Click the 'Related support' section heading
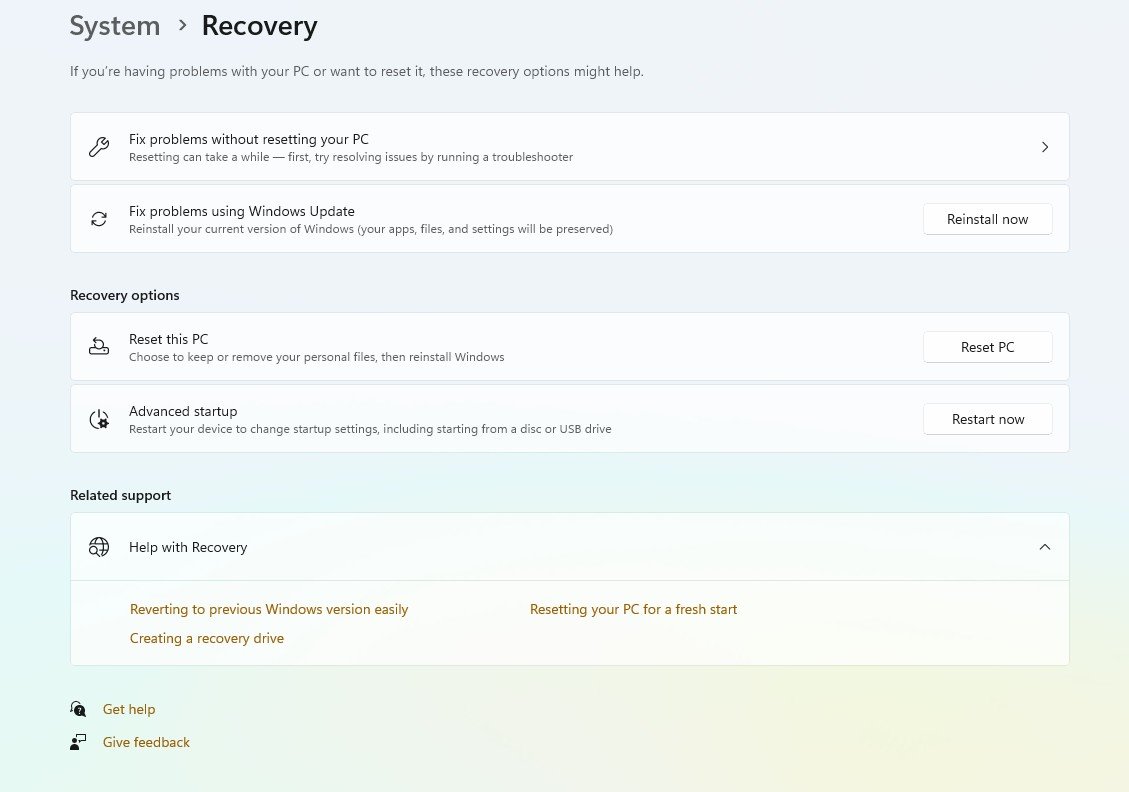1129x792 pixels. coord(120,495)
